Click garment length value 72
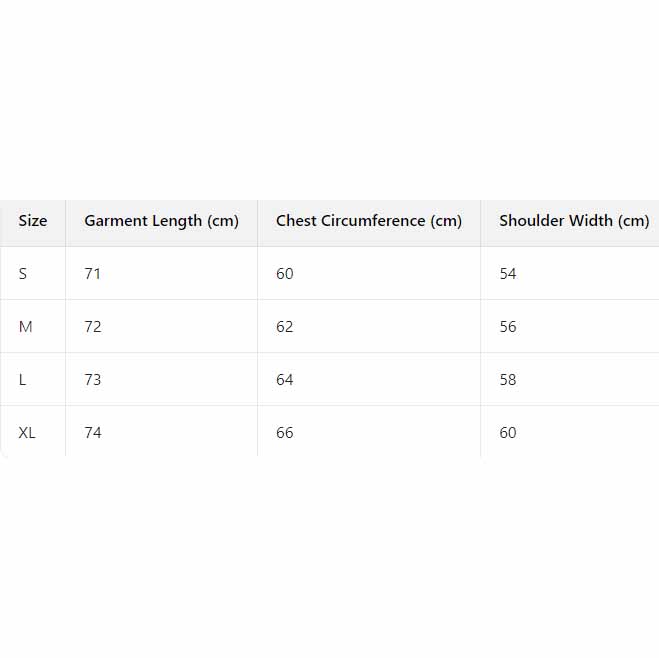Viewport: 659px width, 658px height. point(92,327)
